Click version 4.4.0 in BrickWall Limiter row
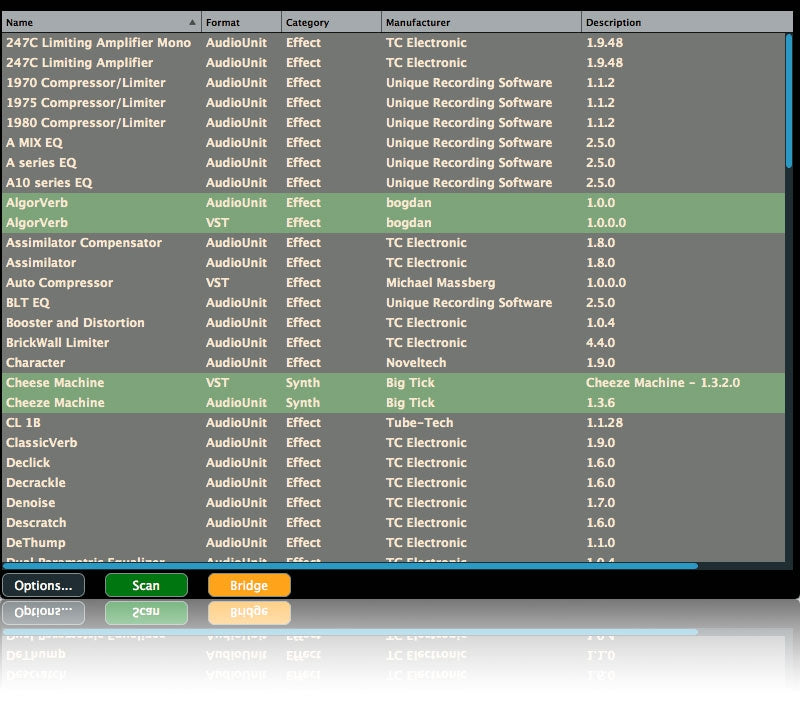800x710 pixels. pos(601,343)
